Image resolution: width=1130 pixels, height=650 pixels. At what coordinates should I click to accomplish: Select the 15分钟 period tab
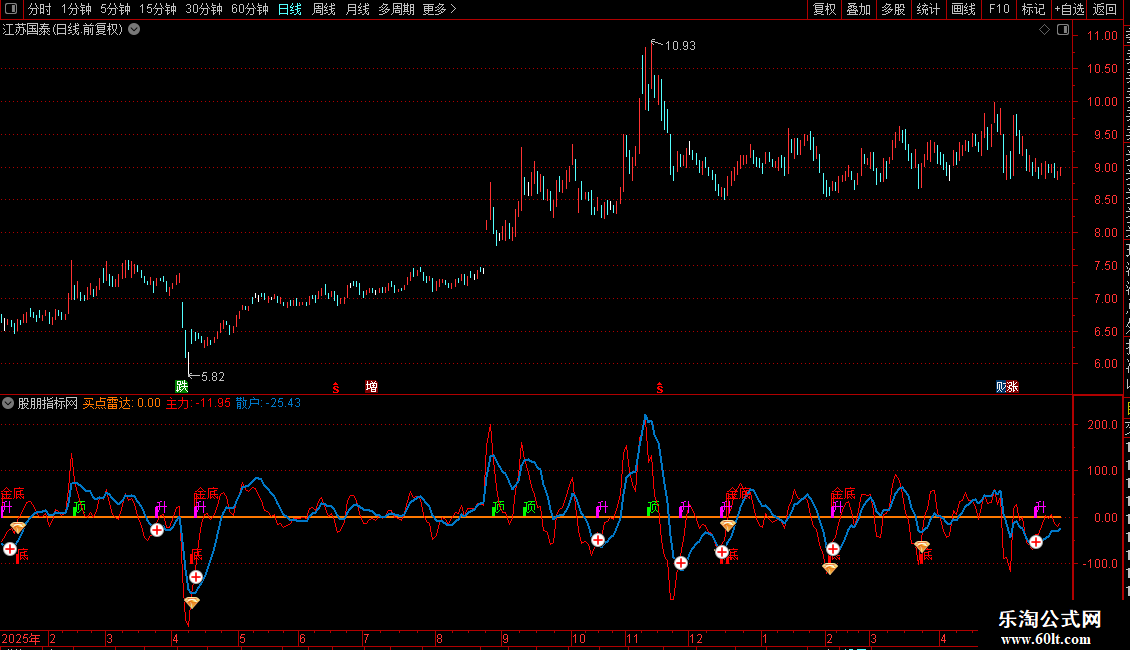coord(158,9)
